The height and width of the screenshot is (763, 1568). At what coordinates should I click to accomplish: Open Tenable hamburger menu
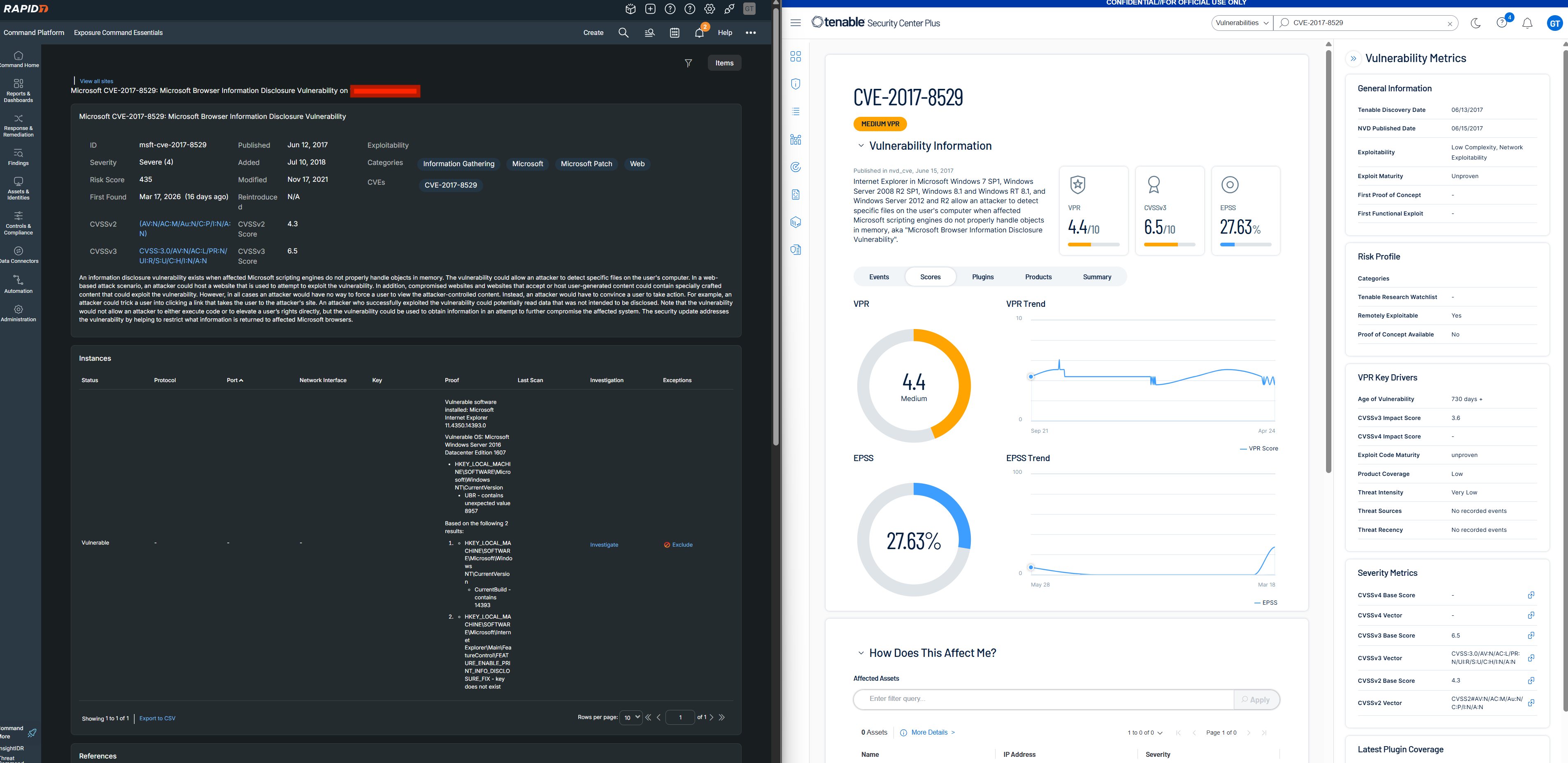(796, 23)
